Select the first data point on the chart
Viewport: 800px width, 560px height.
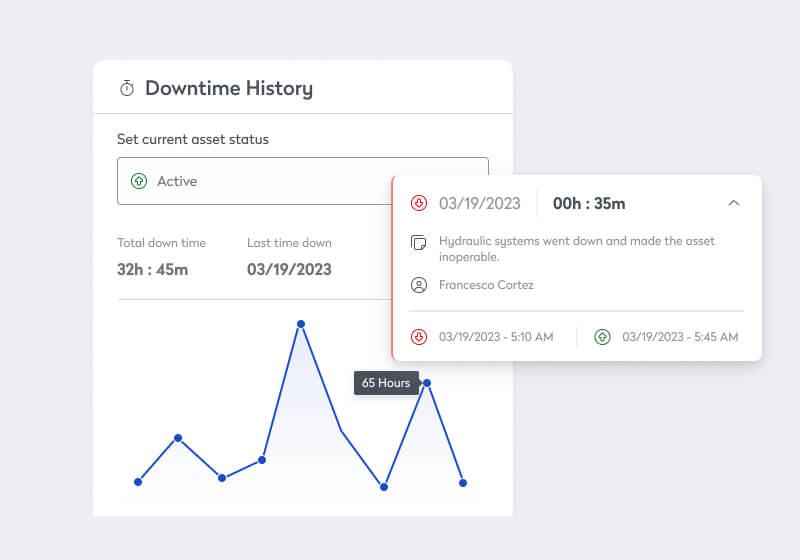(138, 482)
